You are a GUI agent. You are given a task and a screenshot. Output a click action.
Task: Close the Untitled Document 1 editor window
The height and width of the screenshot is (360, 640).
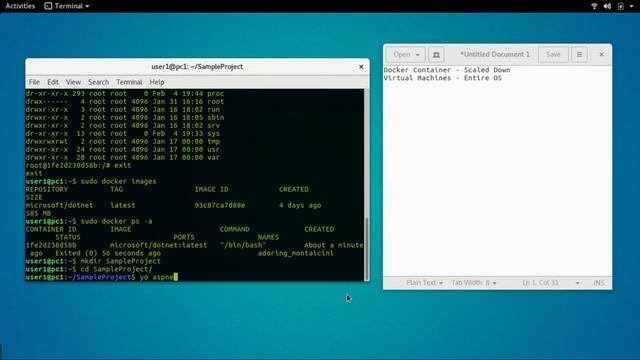[601, 54]
